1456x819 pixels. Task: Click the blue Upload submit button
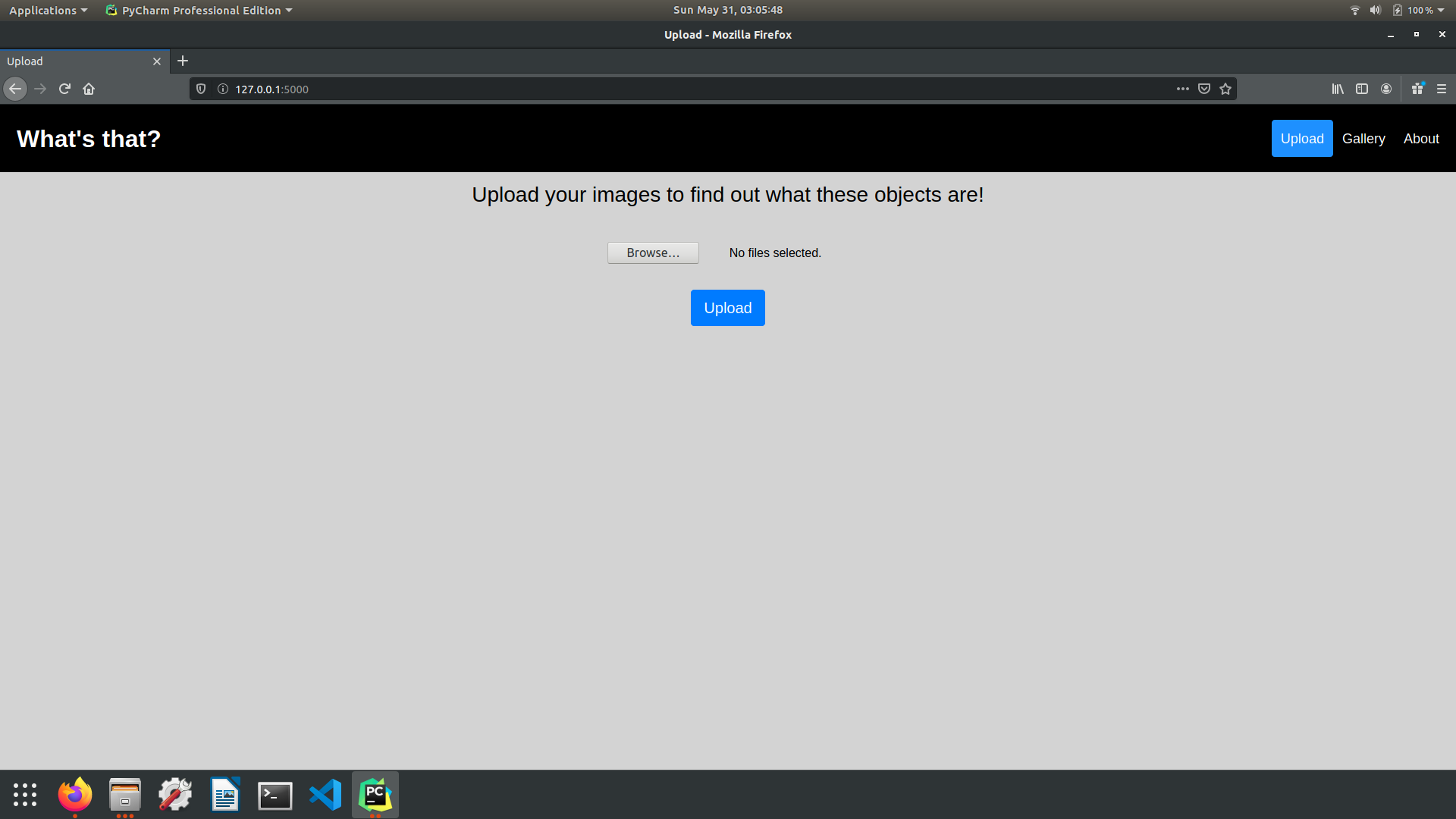point(727,308)
